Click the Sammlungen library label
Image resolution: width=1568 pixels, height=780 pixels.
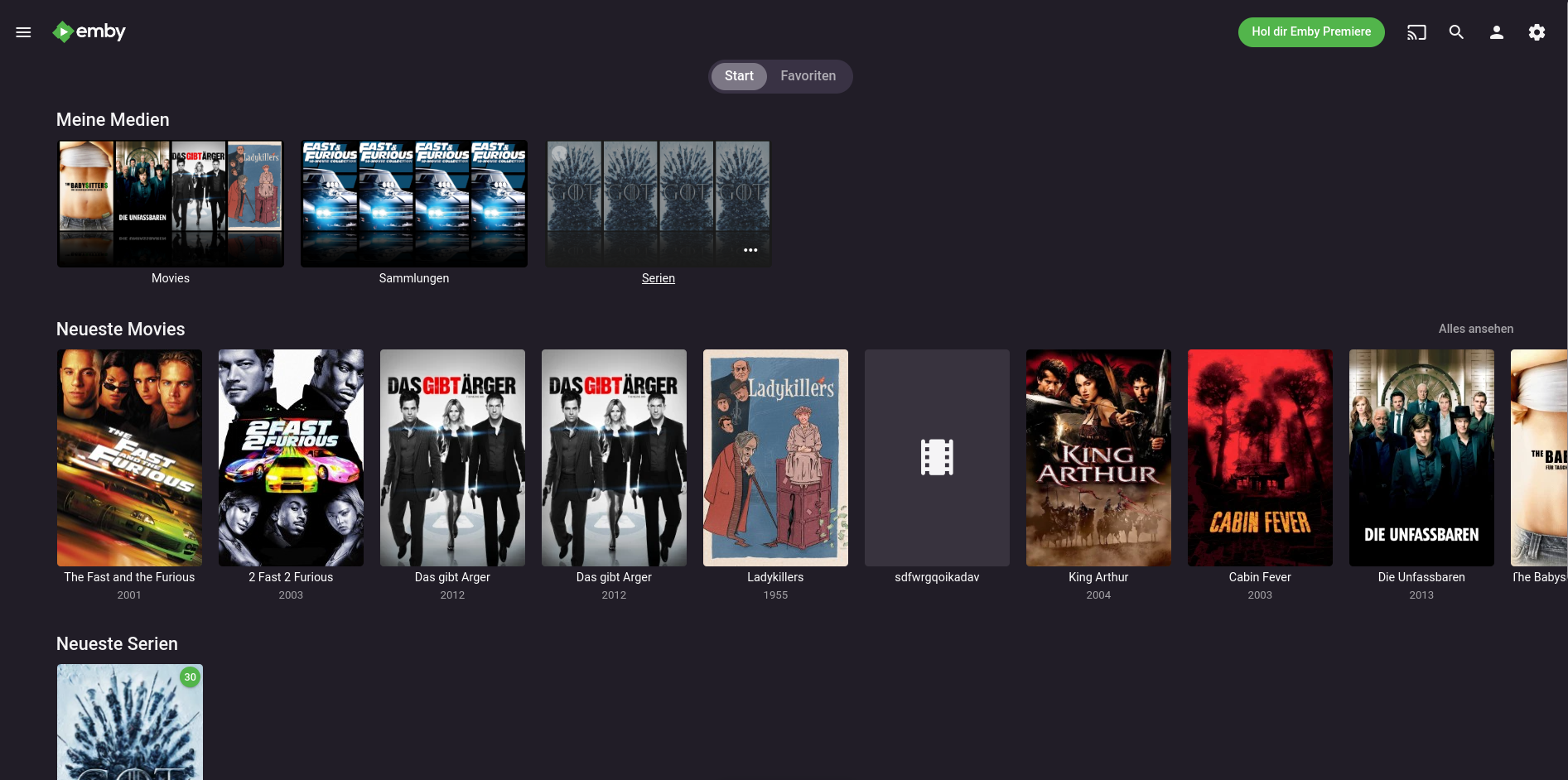coord(414,278)
